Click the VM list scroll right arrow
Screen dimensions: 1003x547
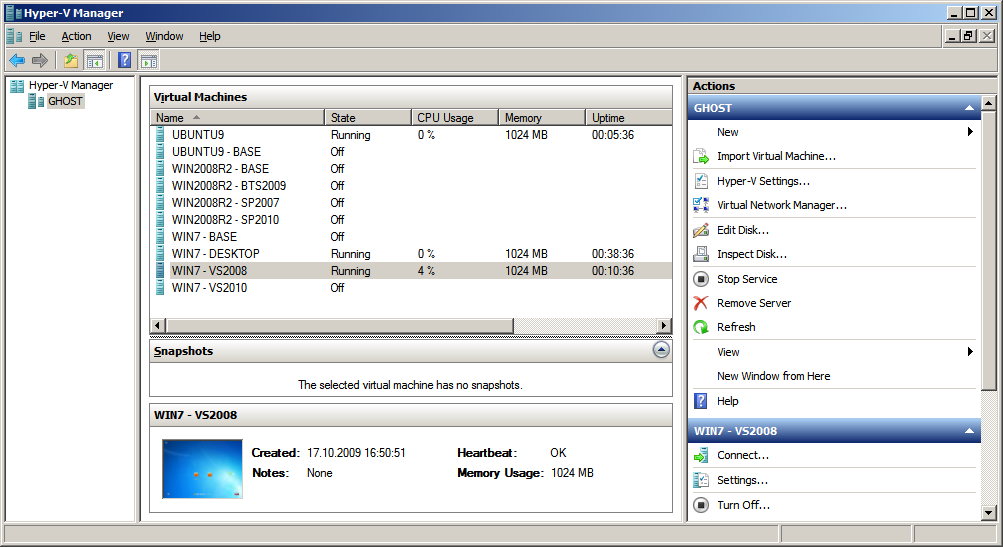pos(664,326)
